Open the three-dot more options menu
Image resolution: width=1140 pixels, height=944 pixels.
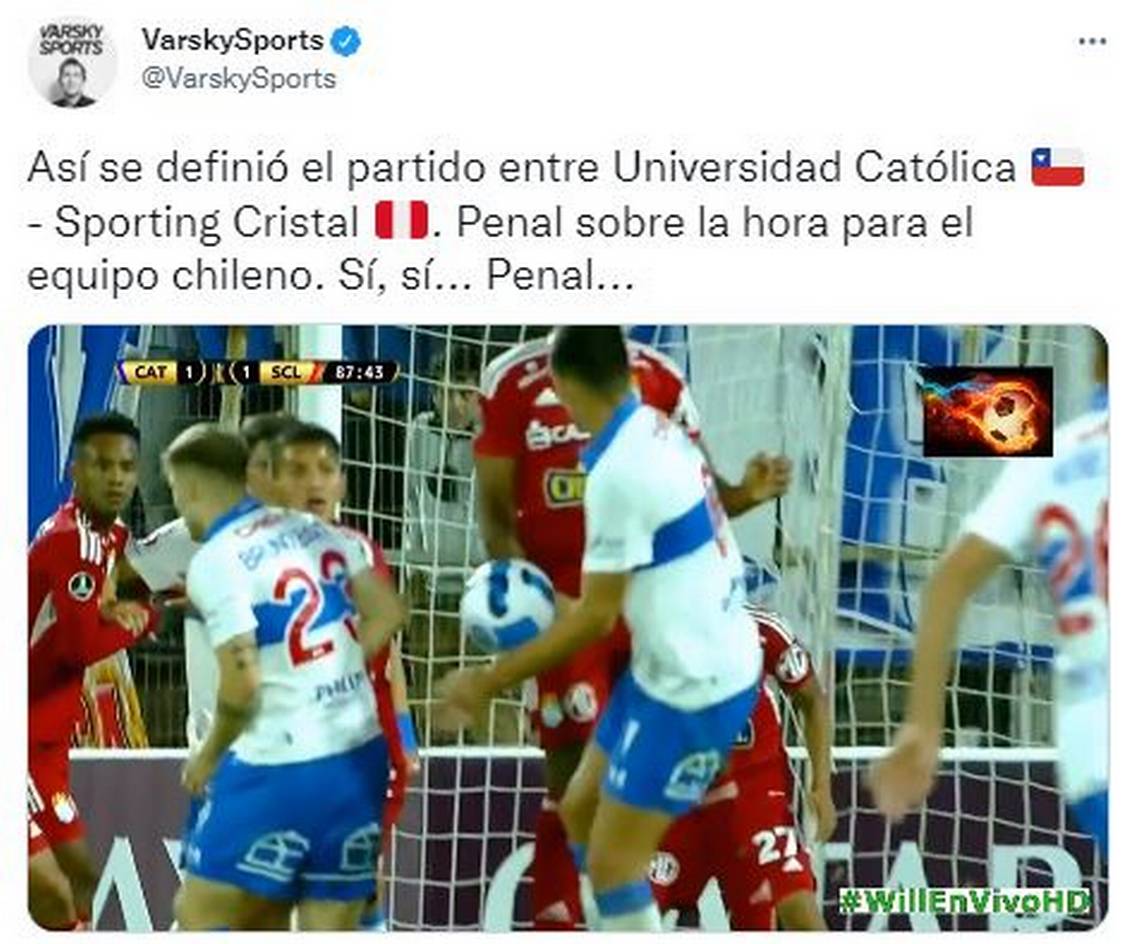coord(1092,41)
